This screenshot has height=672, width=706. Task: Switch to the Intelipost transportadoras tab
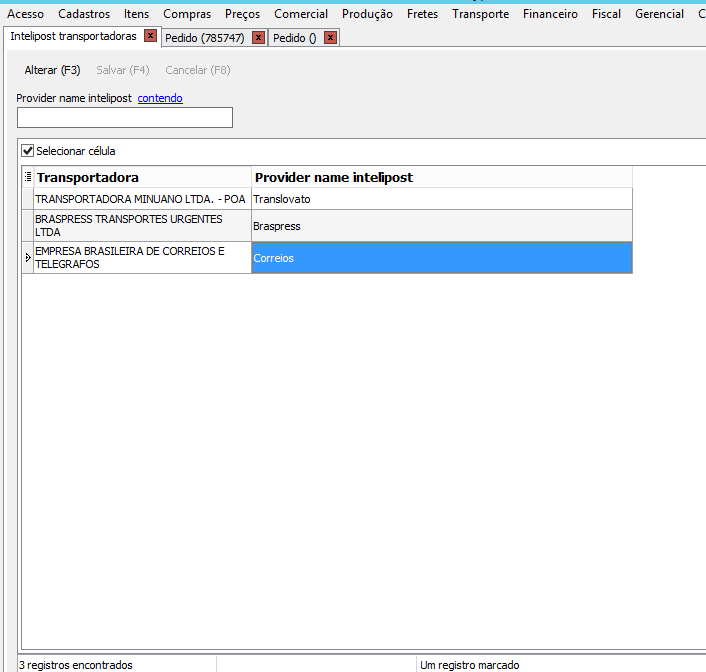(x=73, y=36)
